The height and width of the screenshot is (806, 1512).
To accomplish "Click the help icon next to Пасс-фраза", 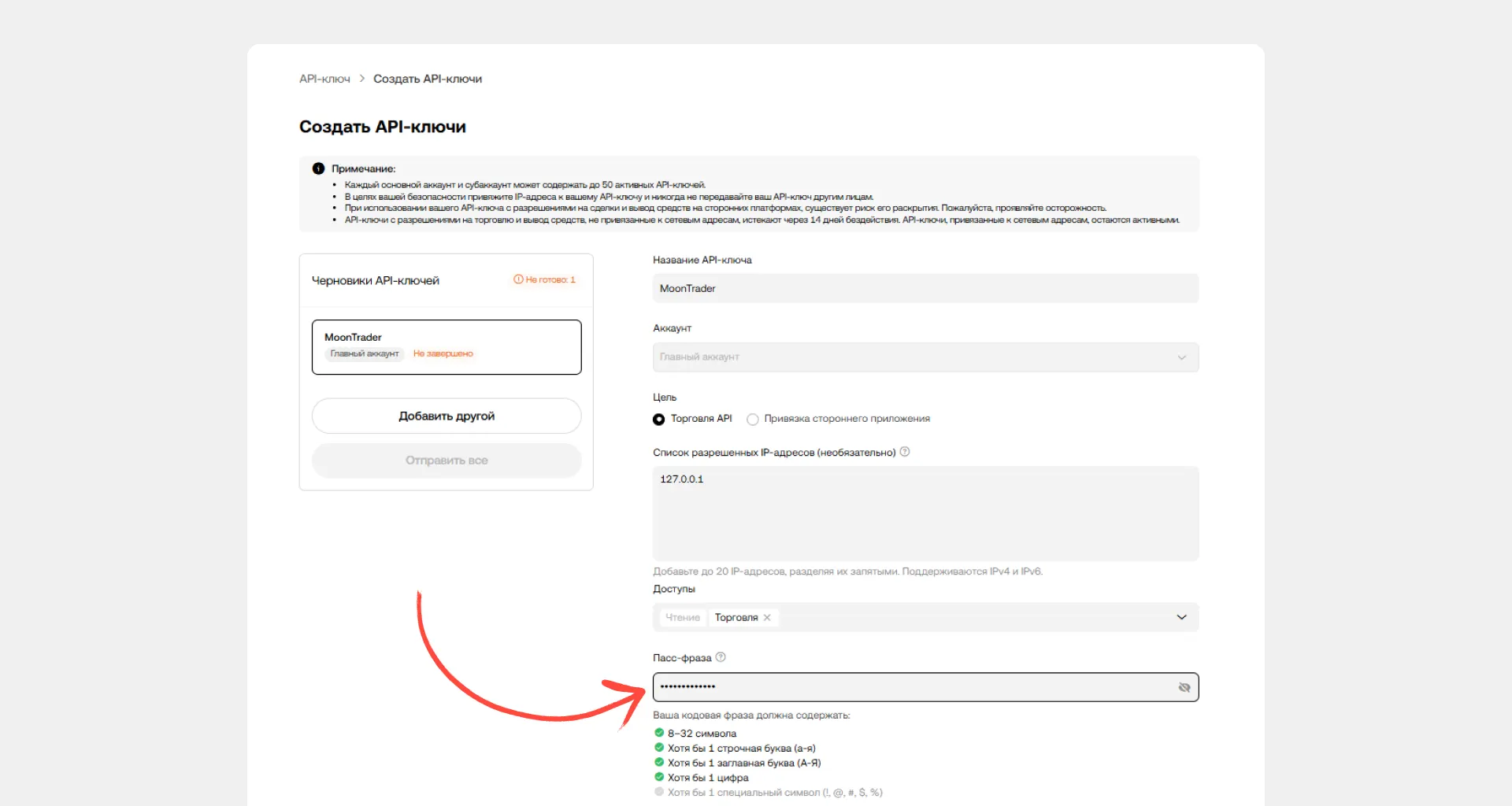I will (x=720, y=657).
